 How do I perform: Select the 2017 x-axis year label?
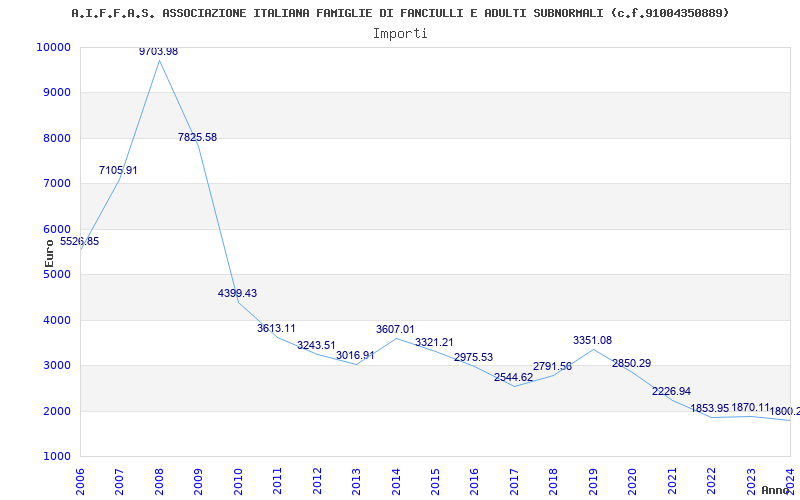pyautogui.click(x=514, y=481)
